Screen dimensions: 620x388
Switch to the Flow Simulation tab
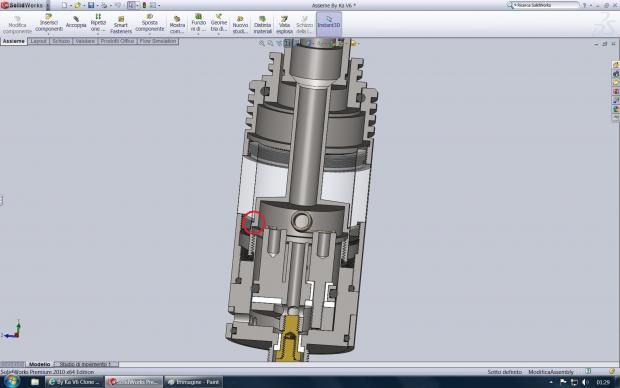coord(158,41)
